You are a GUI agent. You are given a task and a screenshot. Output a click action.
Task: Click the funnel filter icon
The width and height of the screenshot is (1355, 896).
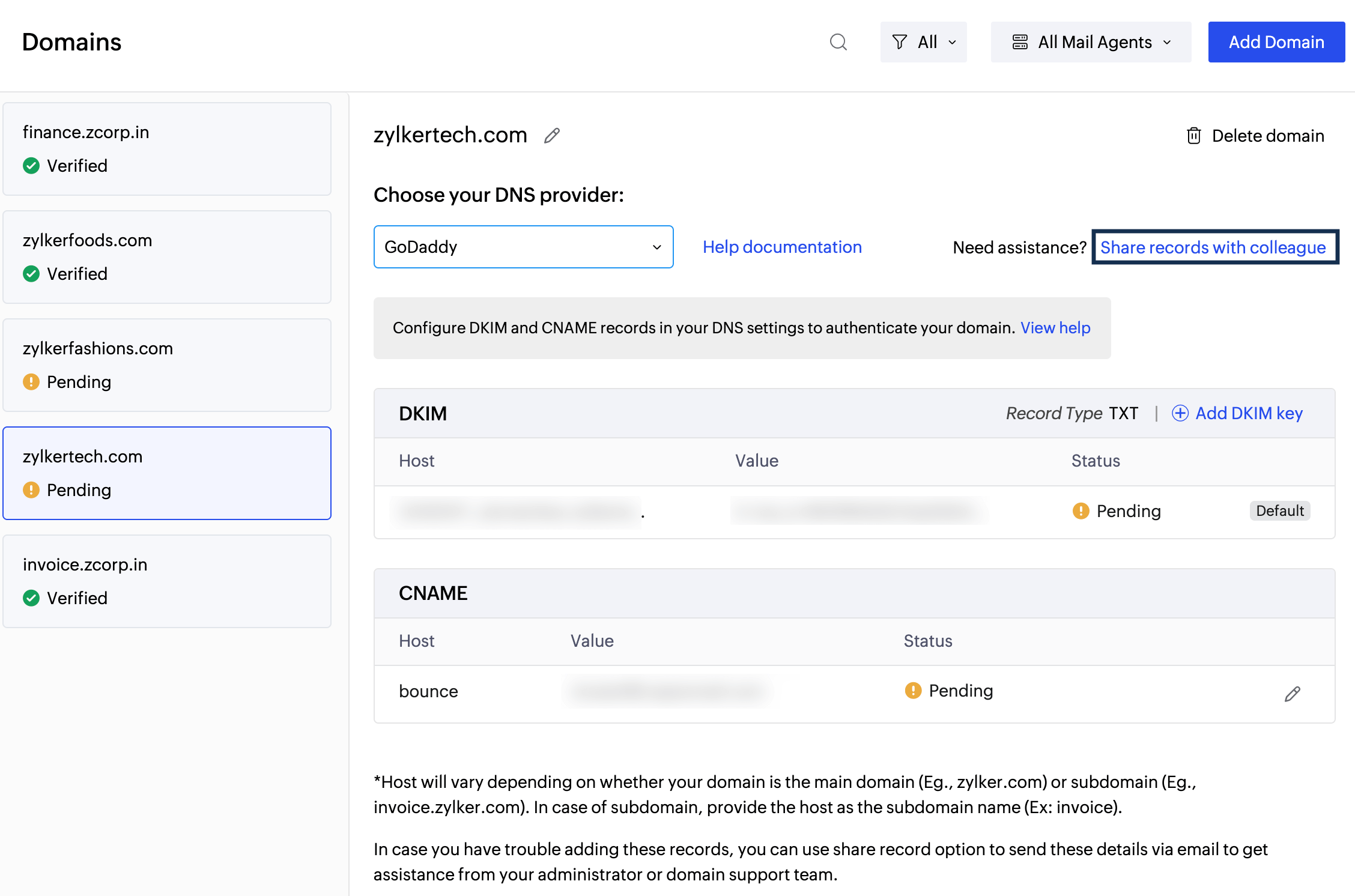tap(899, 42)
